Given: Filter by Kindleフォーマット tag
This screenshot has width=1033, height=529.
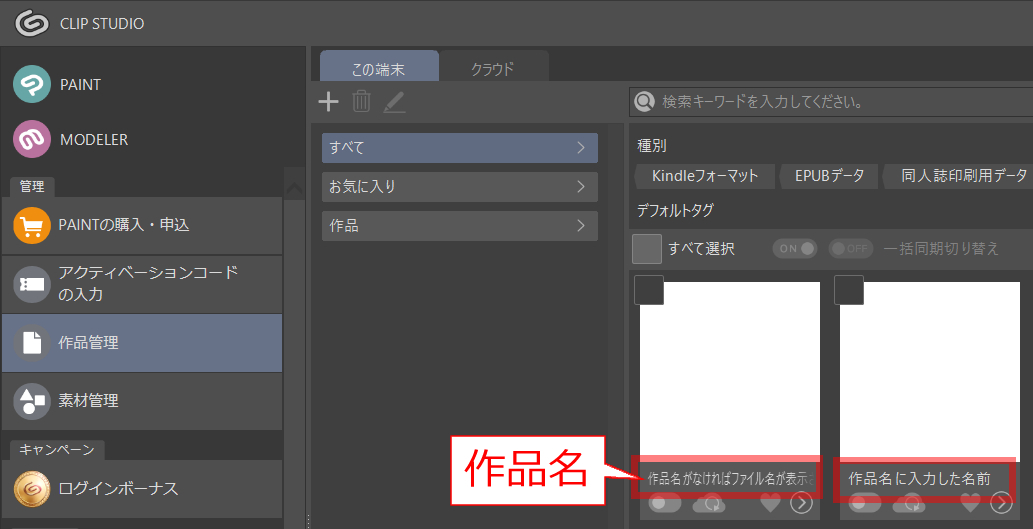Looking at the screenshot, I should 704,176.
